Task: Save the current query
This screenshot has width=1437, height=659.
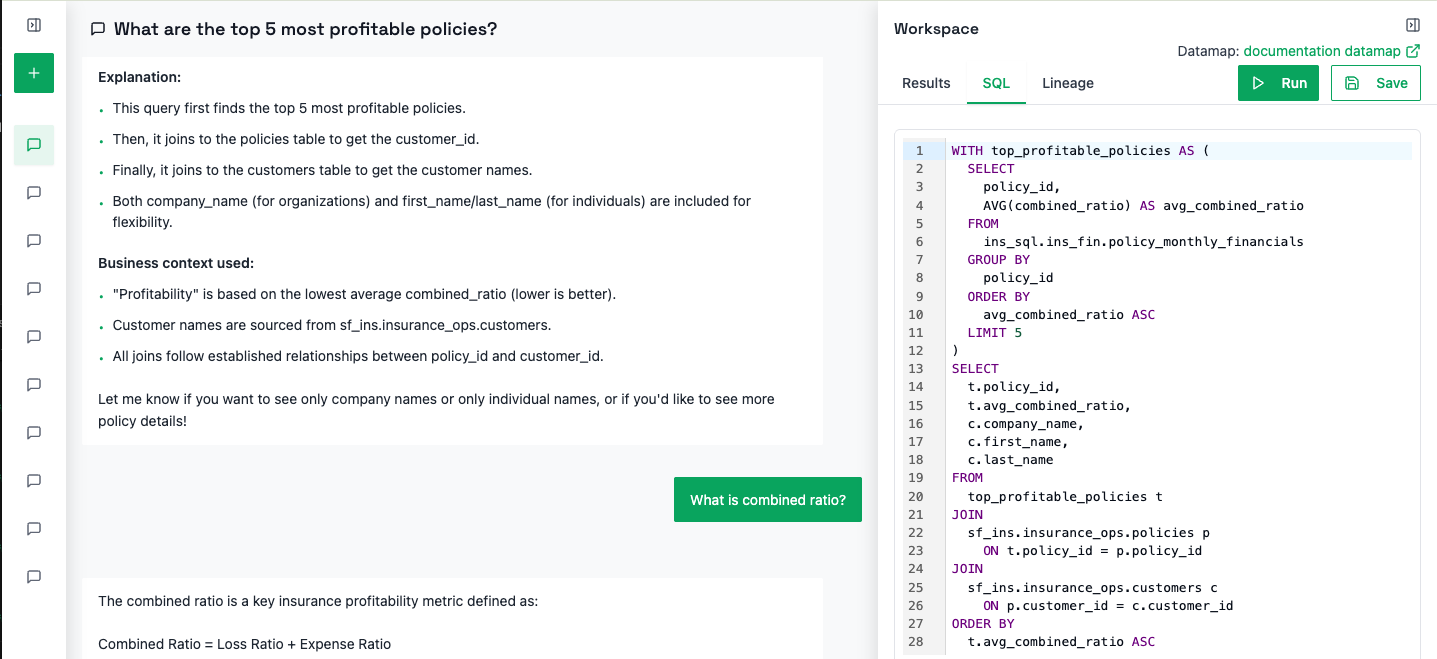Action: (x=1375, y=83)
